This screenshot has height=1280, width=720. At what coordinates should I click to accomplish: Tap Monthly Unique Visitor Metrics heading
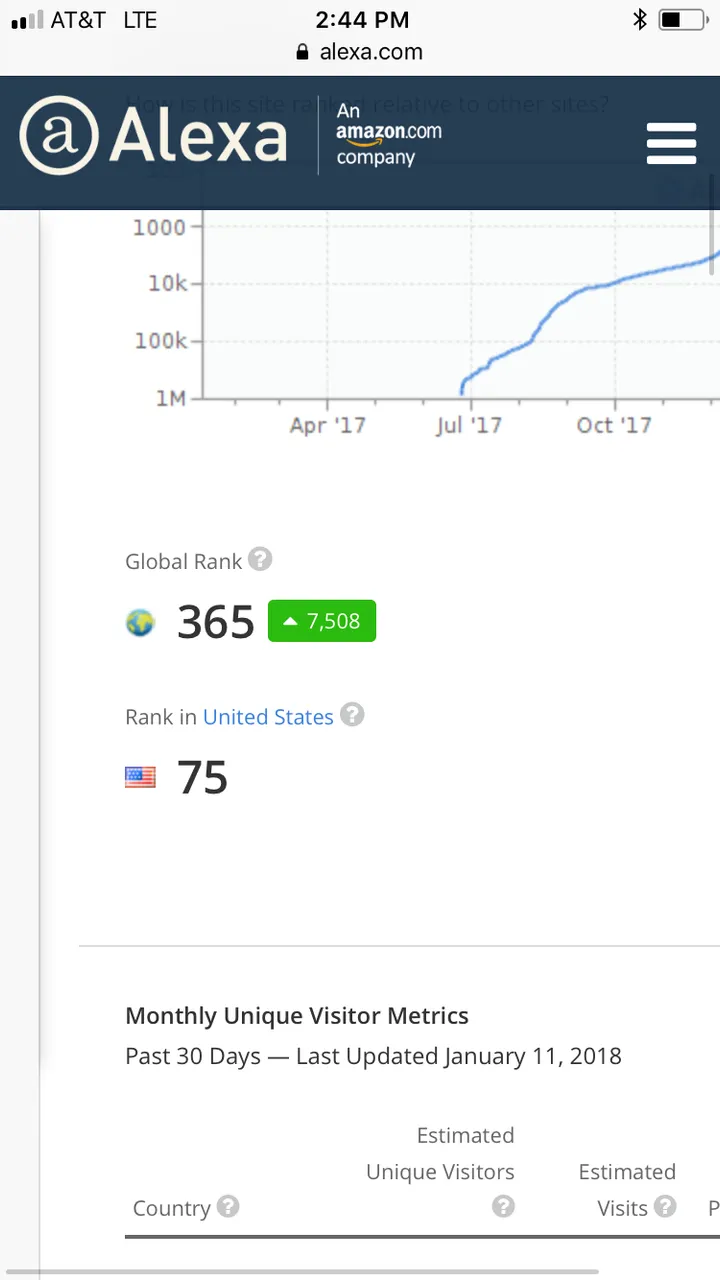(297, 1016)
